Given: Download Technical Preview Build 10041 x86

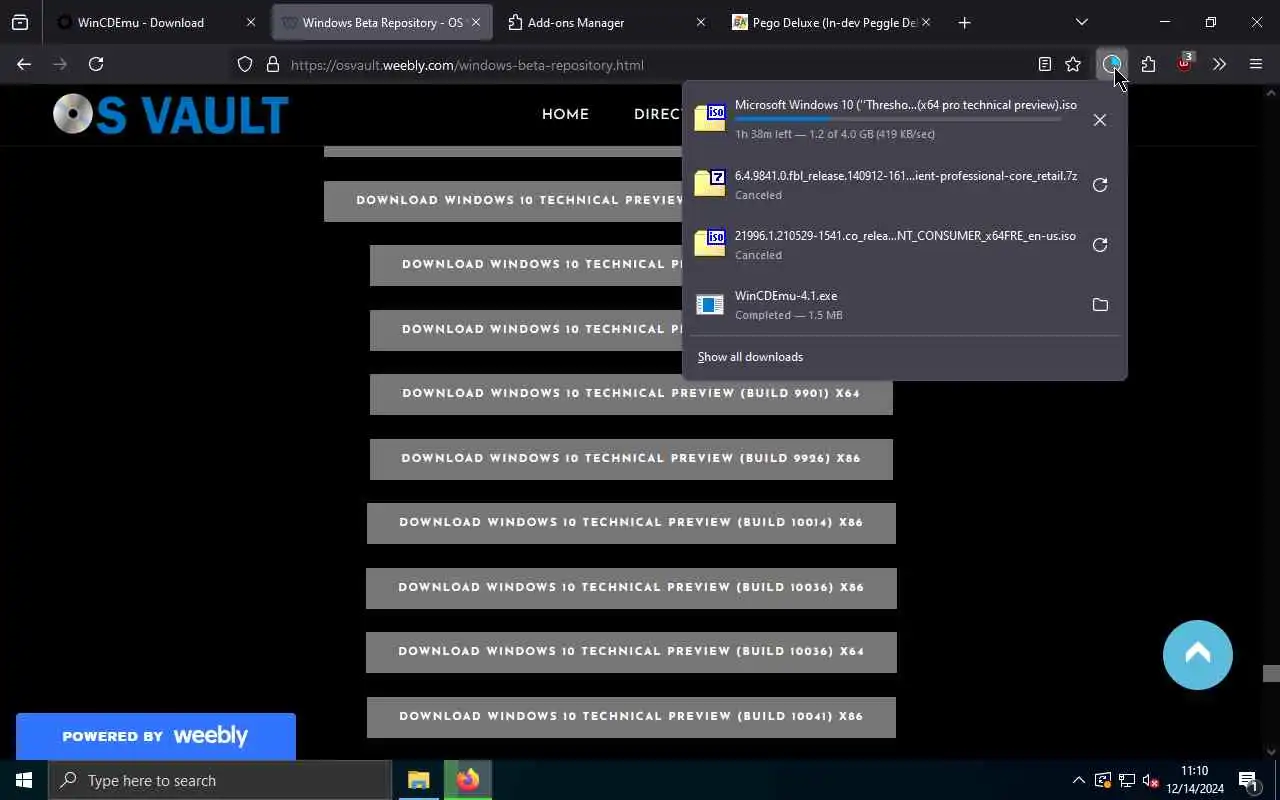Looking at the screenshot, I should pyautogui.click(x=631, y=717).
